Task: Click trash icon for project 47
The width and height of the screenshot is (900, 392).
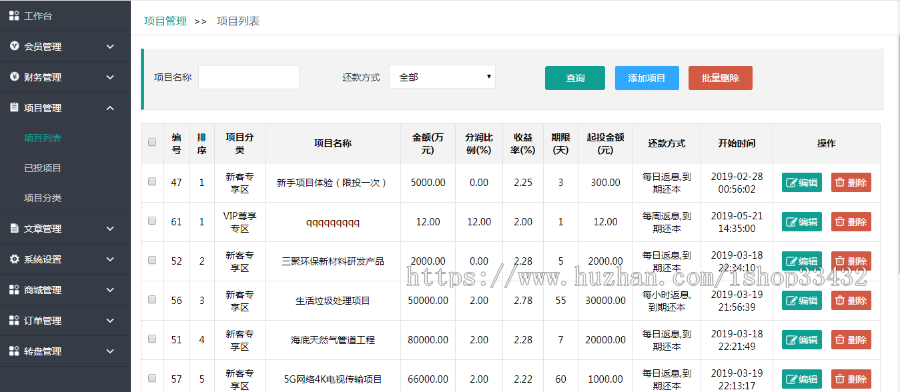Action: [840, 183]
